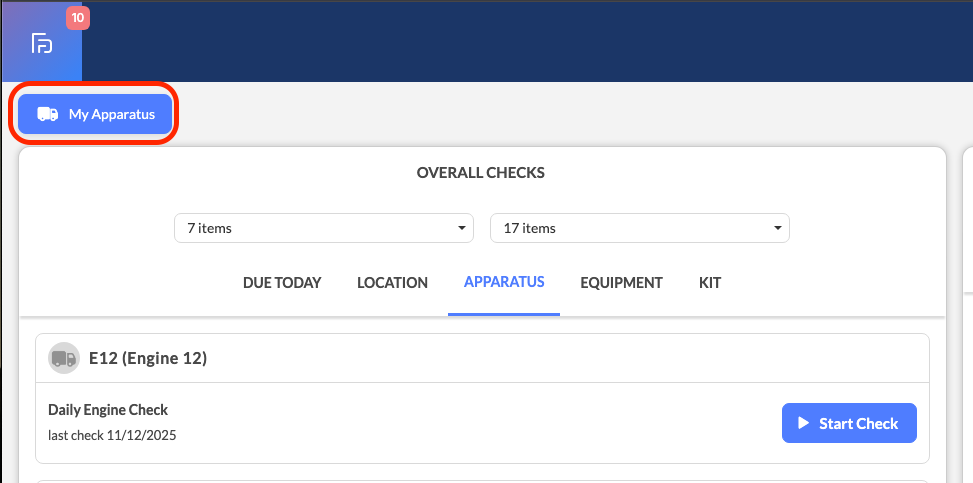Start the Daily Engine Check
Viewport: 973px width, 483px height.
click(848, 423)
